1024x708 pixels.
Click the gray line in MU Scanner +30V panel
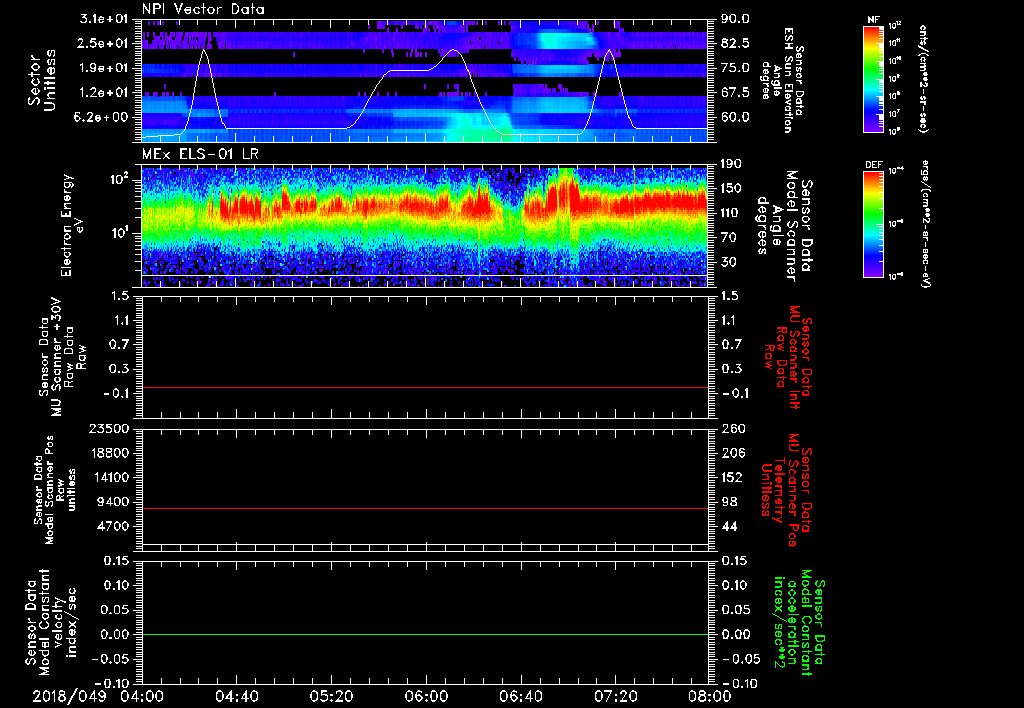[x=425, y=387]
